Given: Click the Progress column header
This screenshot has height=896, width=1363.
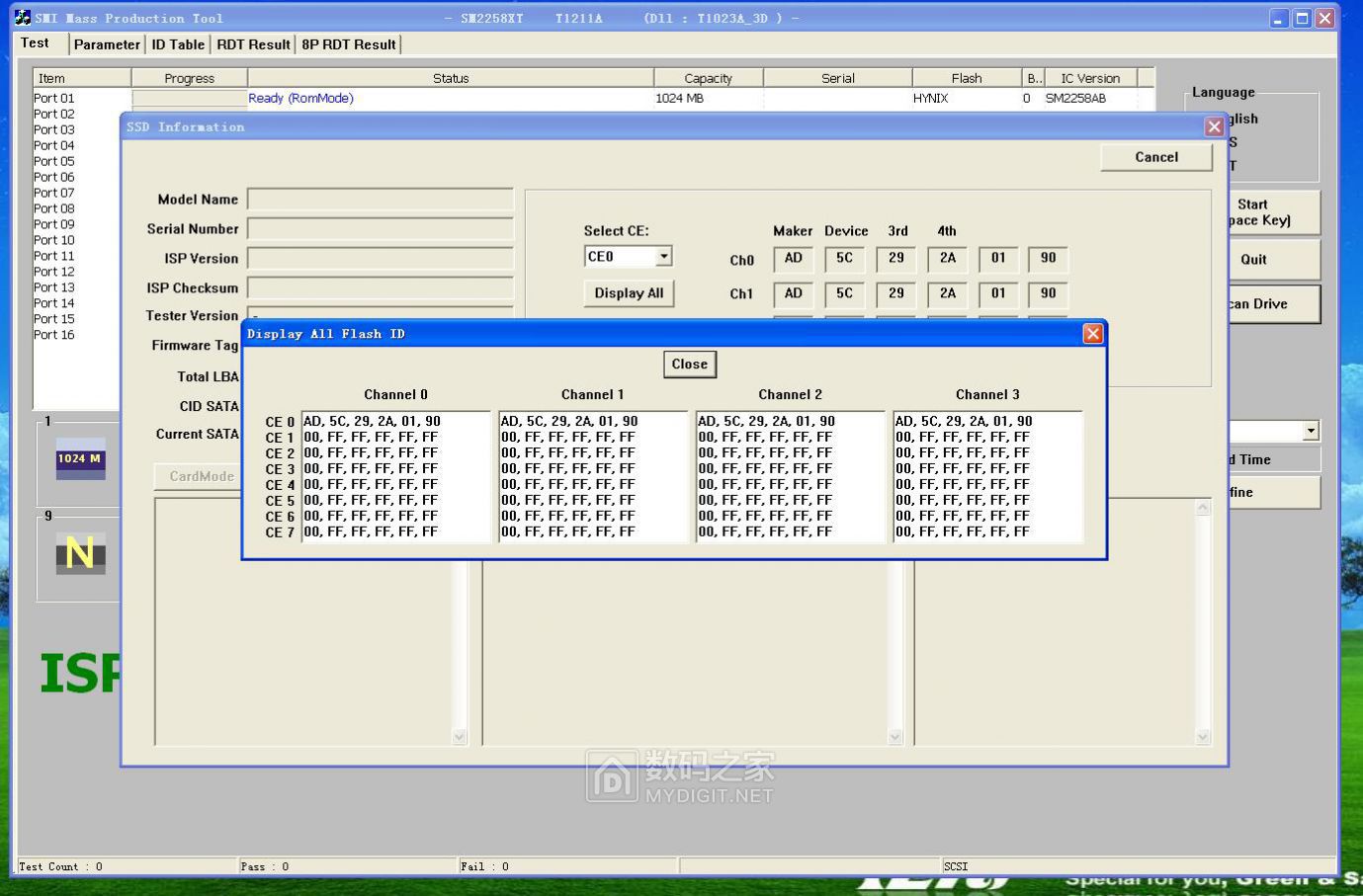Looking at the screenshot, I should (x=189, y=78).
